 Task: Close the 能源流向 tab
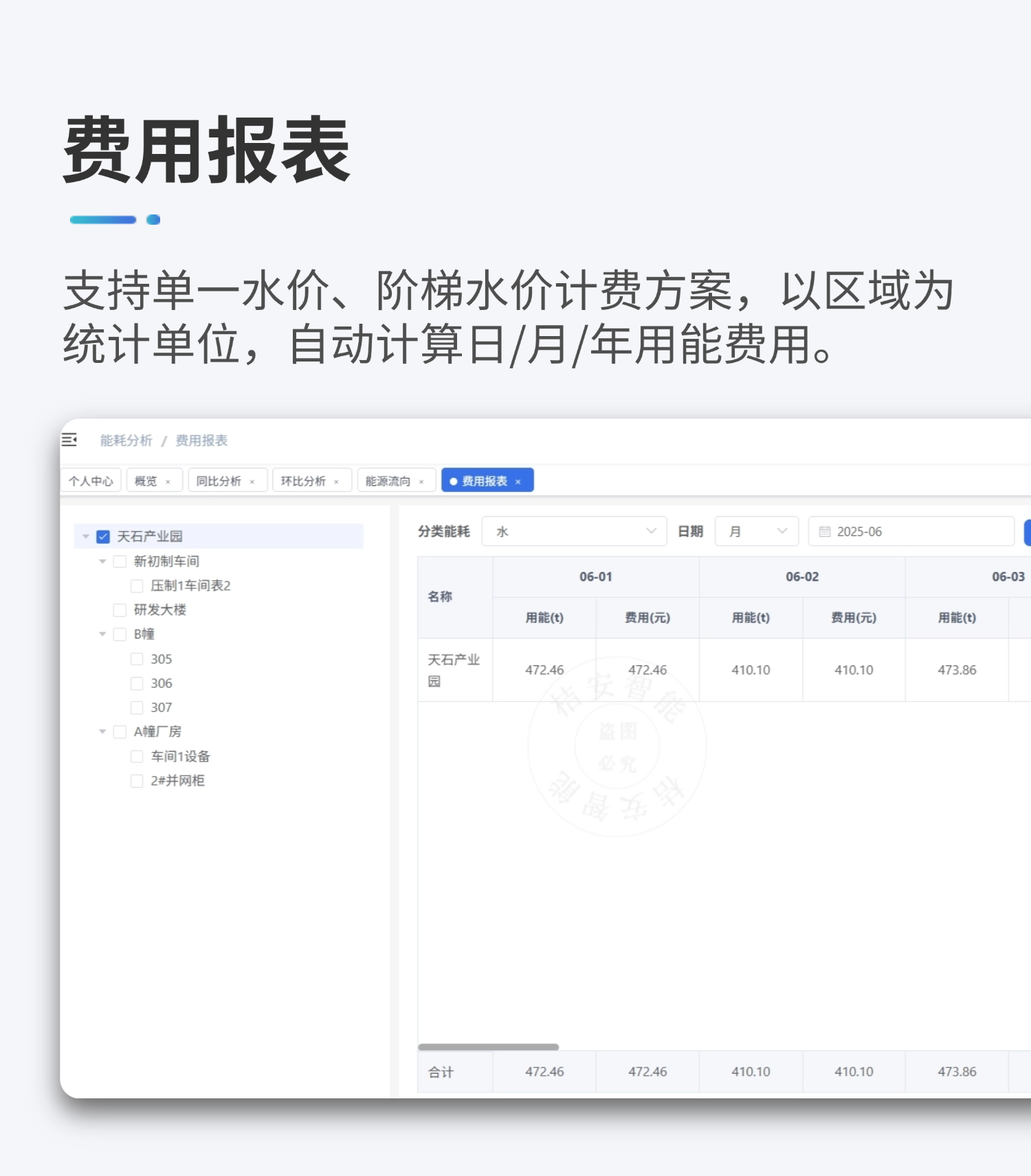(421, 482)
